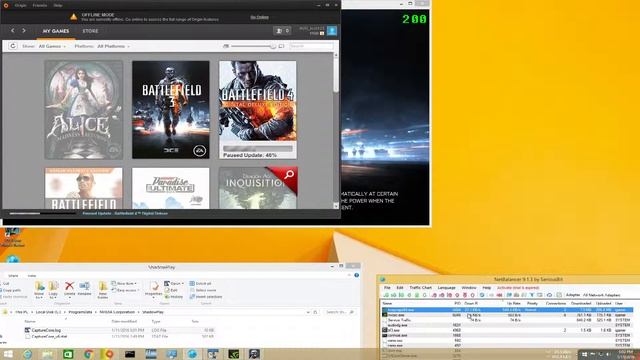The image size is (640, 360).
Task: Open Chrome from the taskbar
Action: 88,354
